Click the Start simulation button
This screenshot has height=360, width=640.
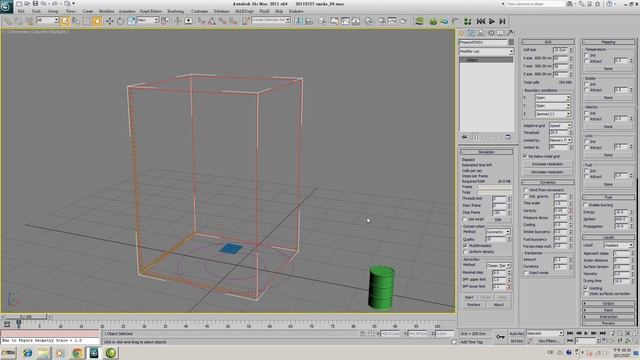pyautogui.click(x=469, y=297)
